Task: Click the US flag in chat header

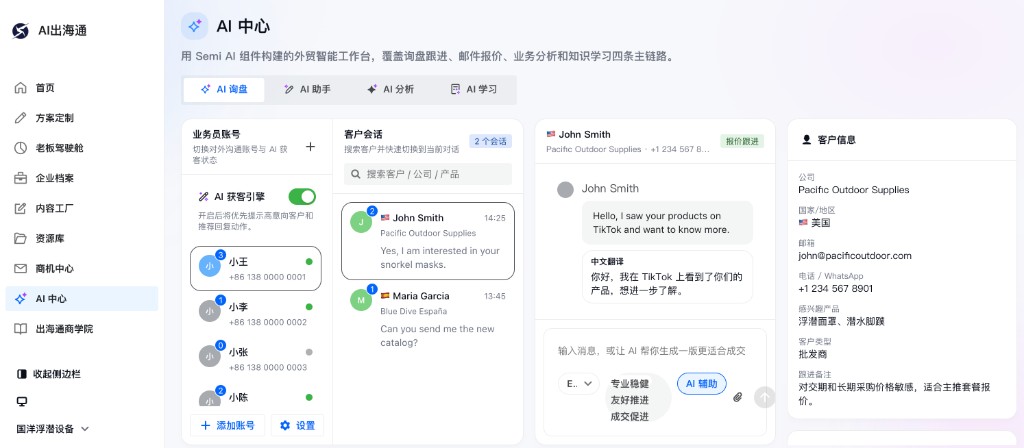Action: click(551, 134)
